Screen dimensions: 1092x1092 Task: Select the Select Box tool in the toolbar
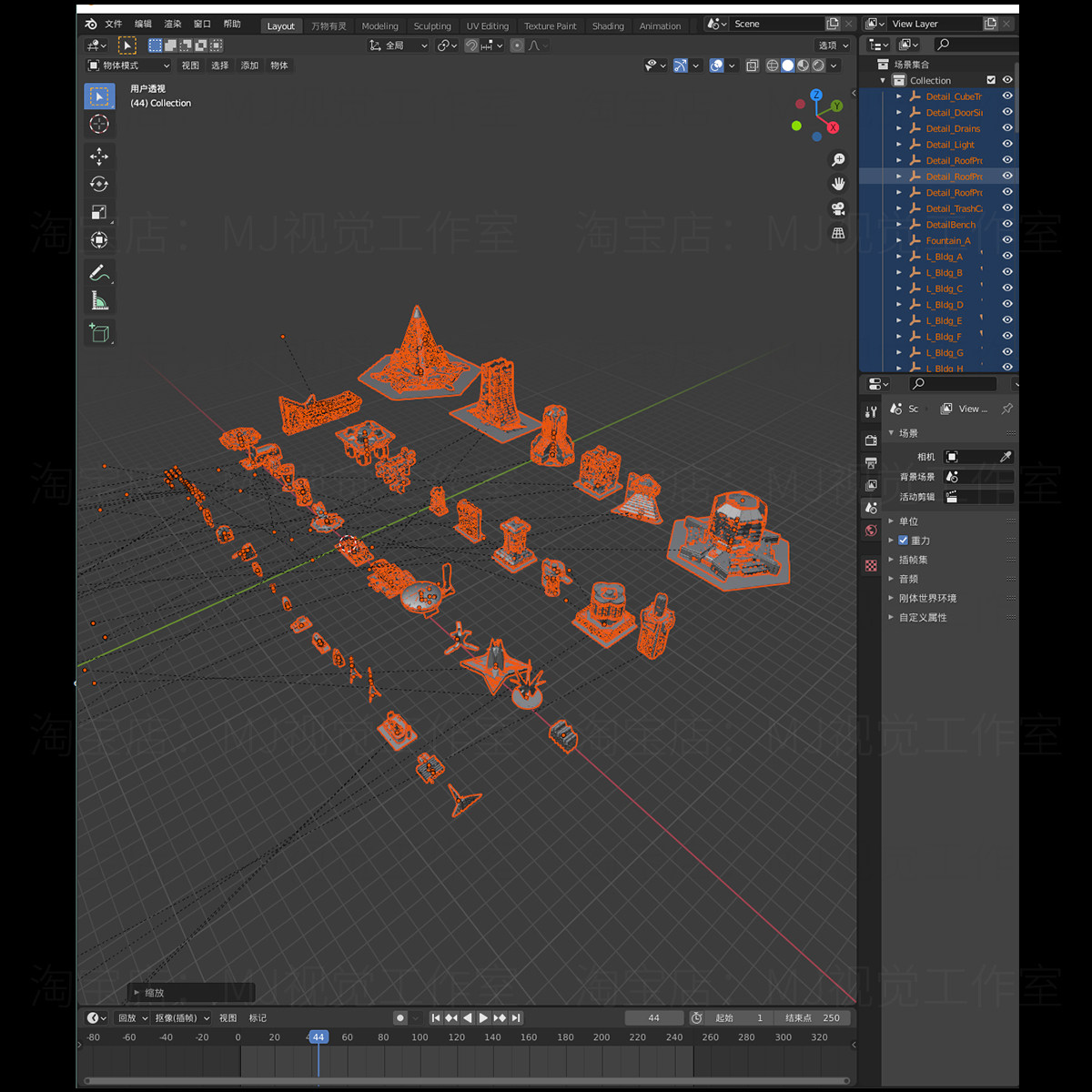99,96
